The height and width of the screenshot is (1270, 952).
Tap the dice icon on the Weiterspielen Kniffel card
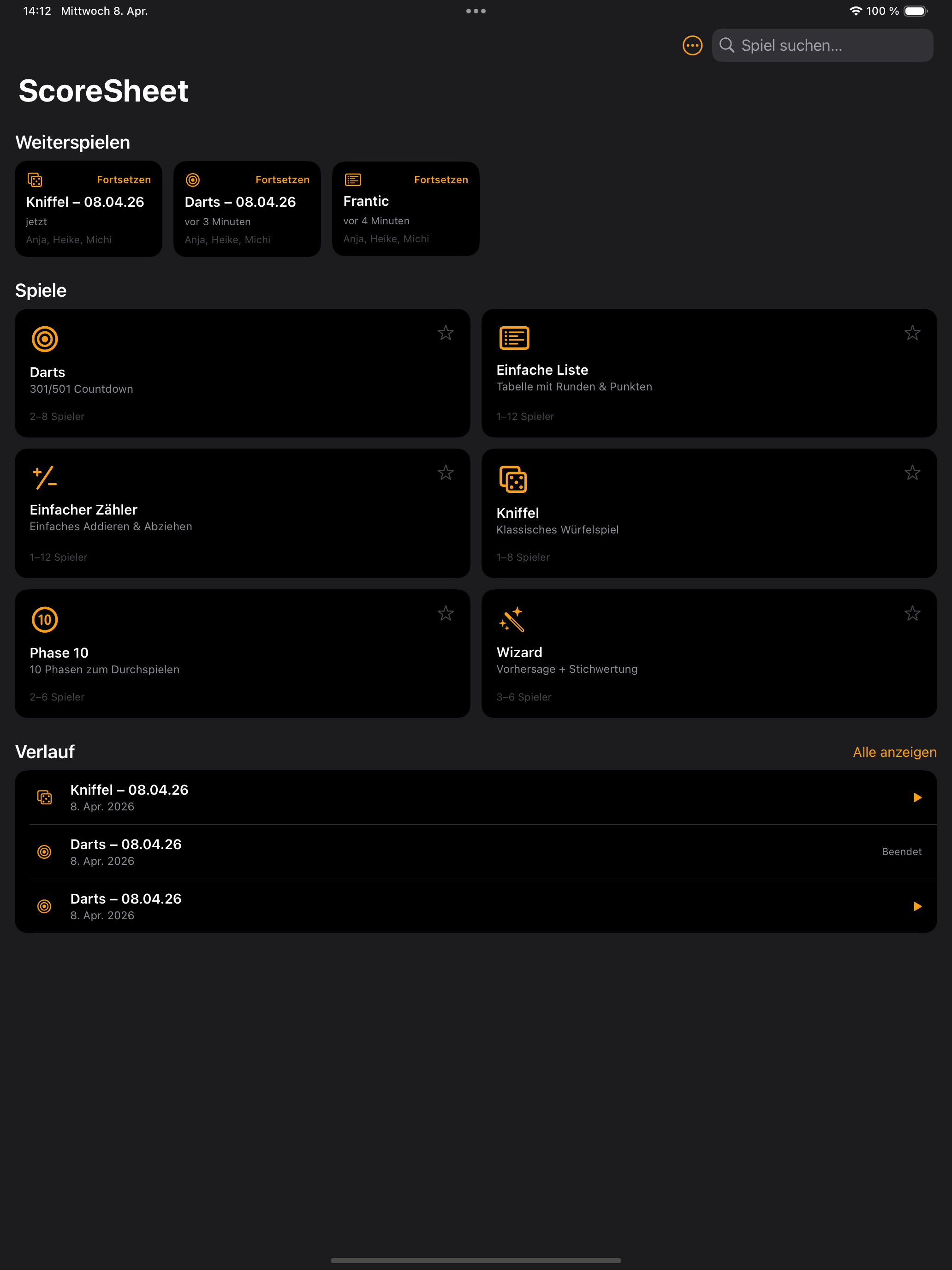(35, 180)
